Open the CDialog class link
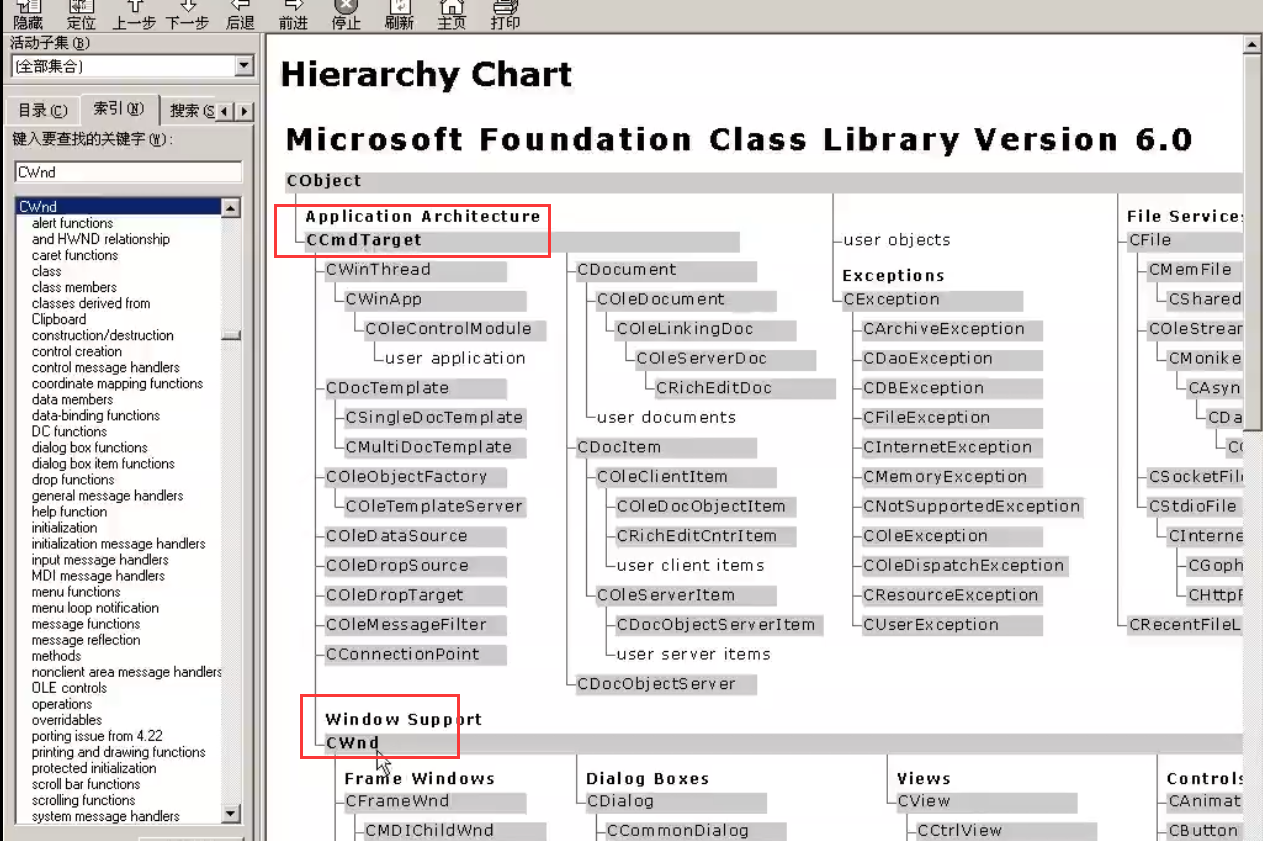This screenshot has height=841, width=1263. tap(620, 801)
